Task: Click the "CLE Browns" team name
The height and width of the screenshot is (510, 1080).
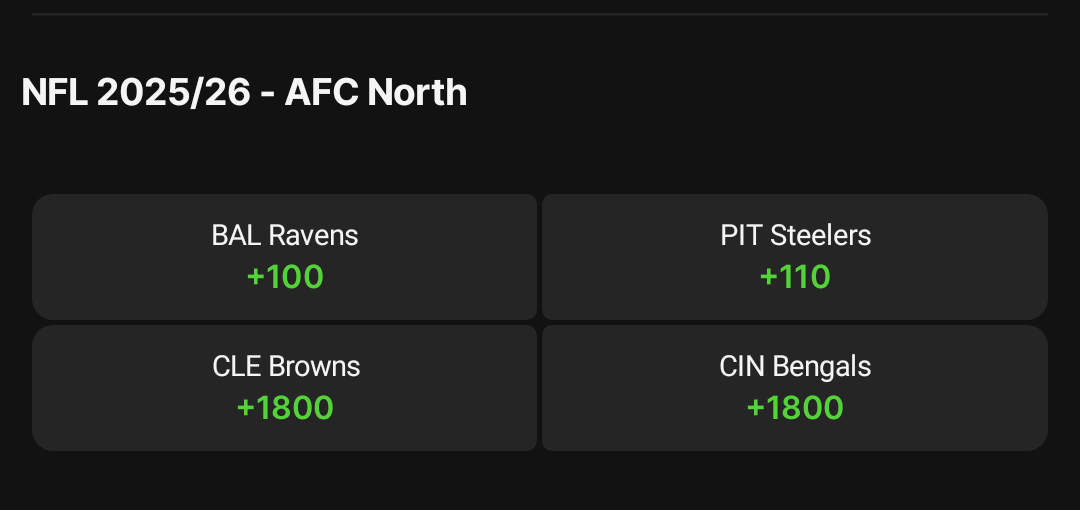Action: [x=286, y=366]
